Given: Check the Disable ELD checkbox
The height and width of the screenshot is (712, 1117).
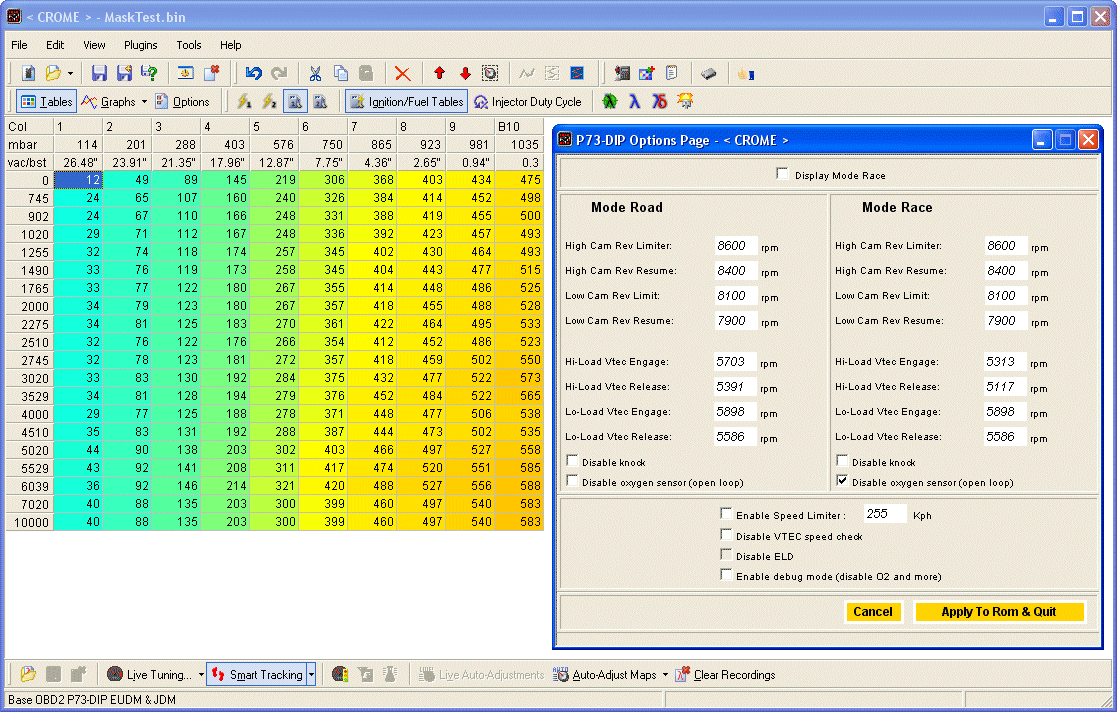Looking at the screenshot, I should point(726,554).
